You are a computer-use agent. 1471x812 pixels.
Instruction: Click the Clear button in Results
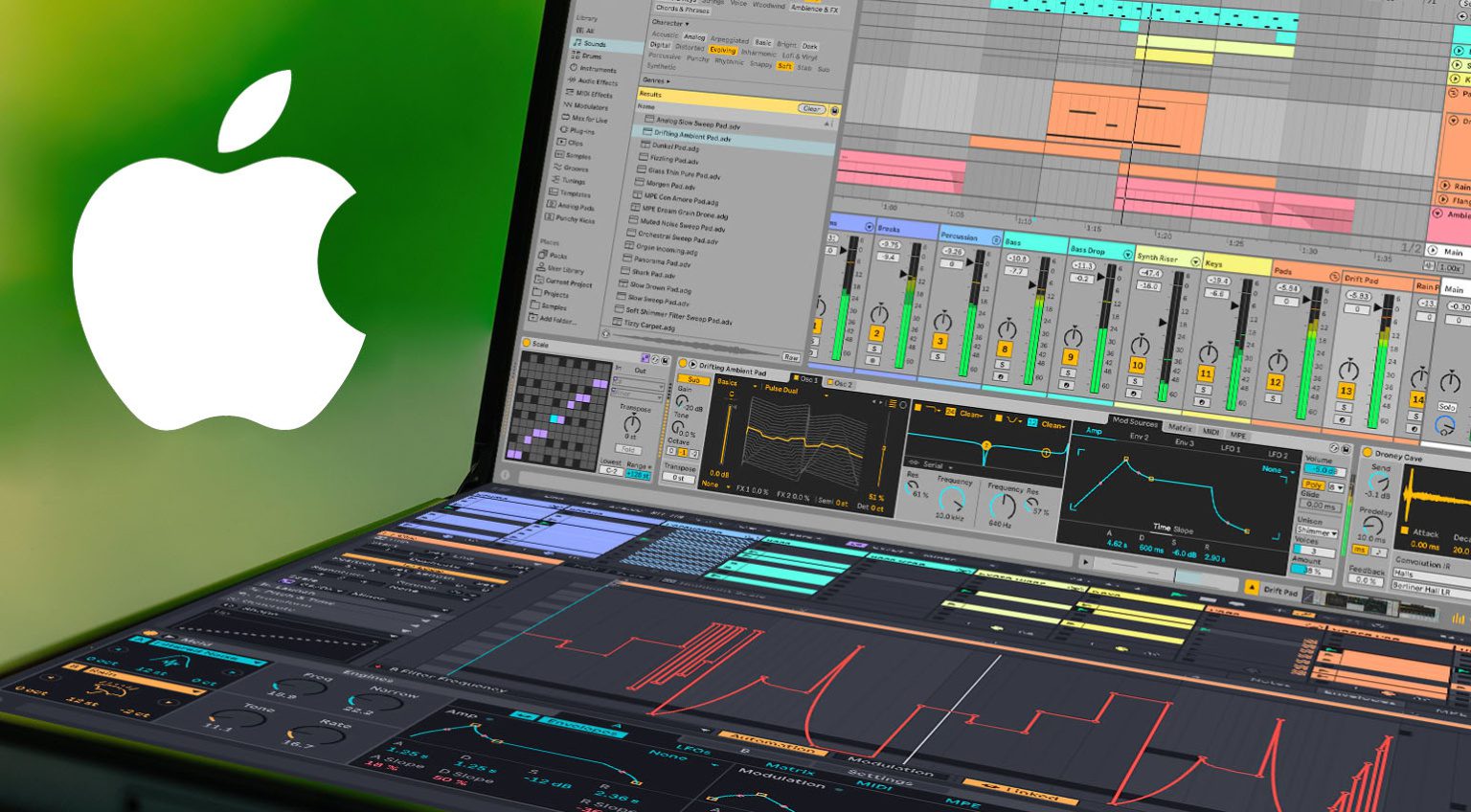point(812,109)
